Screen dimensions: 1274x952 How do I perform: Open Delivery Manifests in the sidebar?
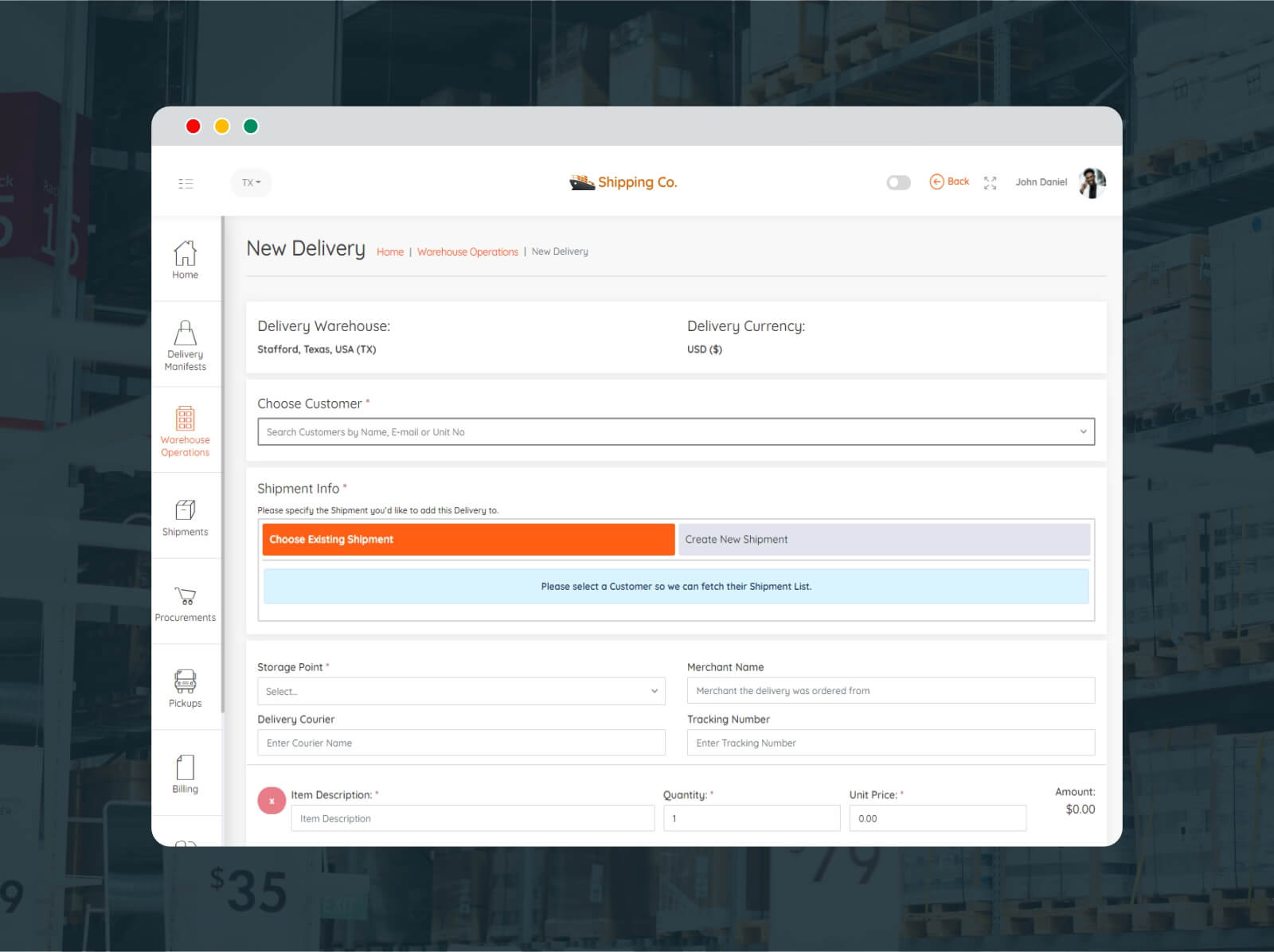186,345
